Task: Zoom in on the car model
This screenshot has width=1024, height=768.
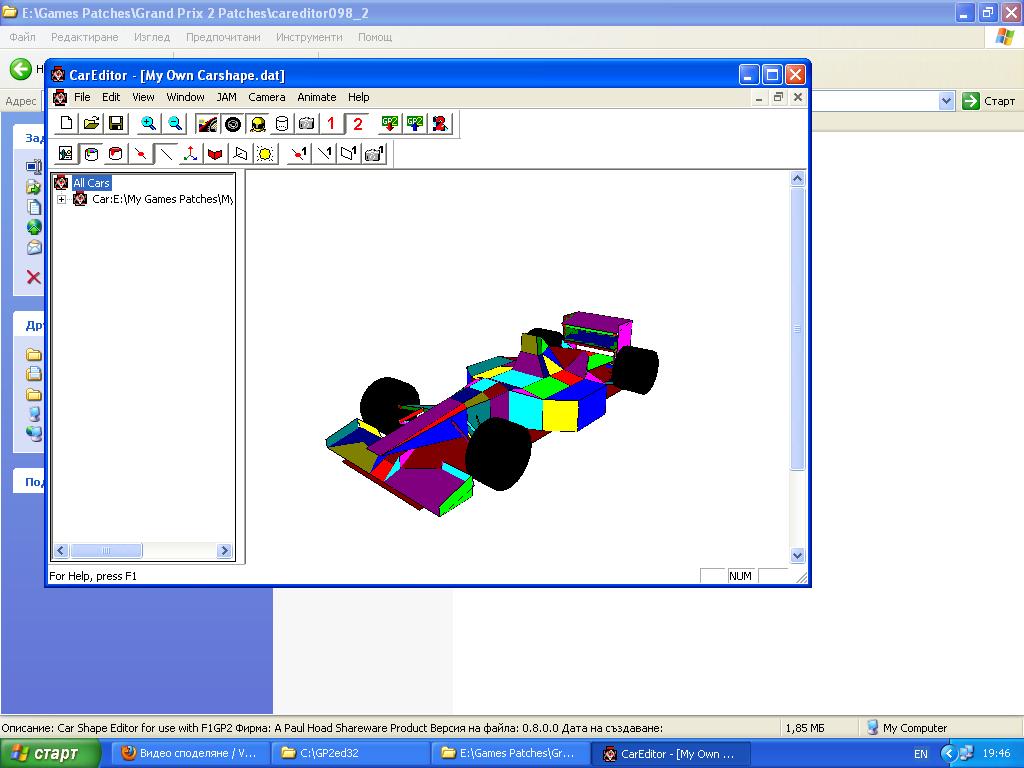Action: [149, 123]
